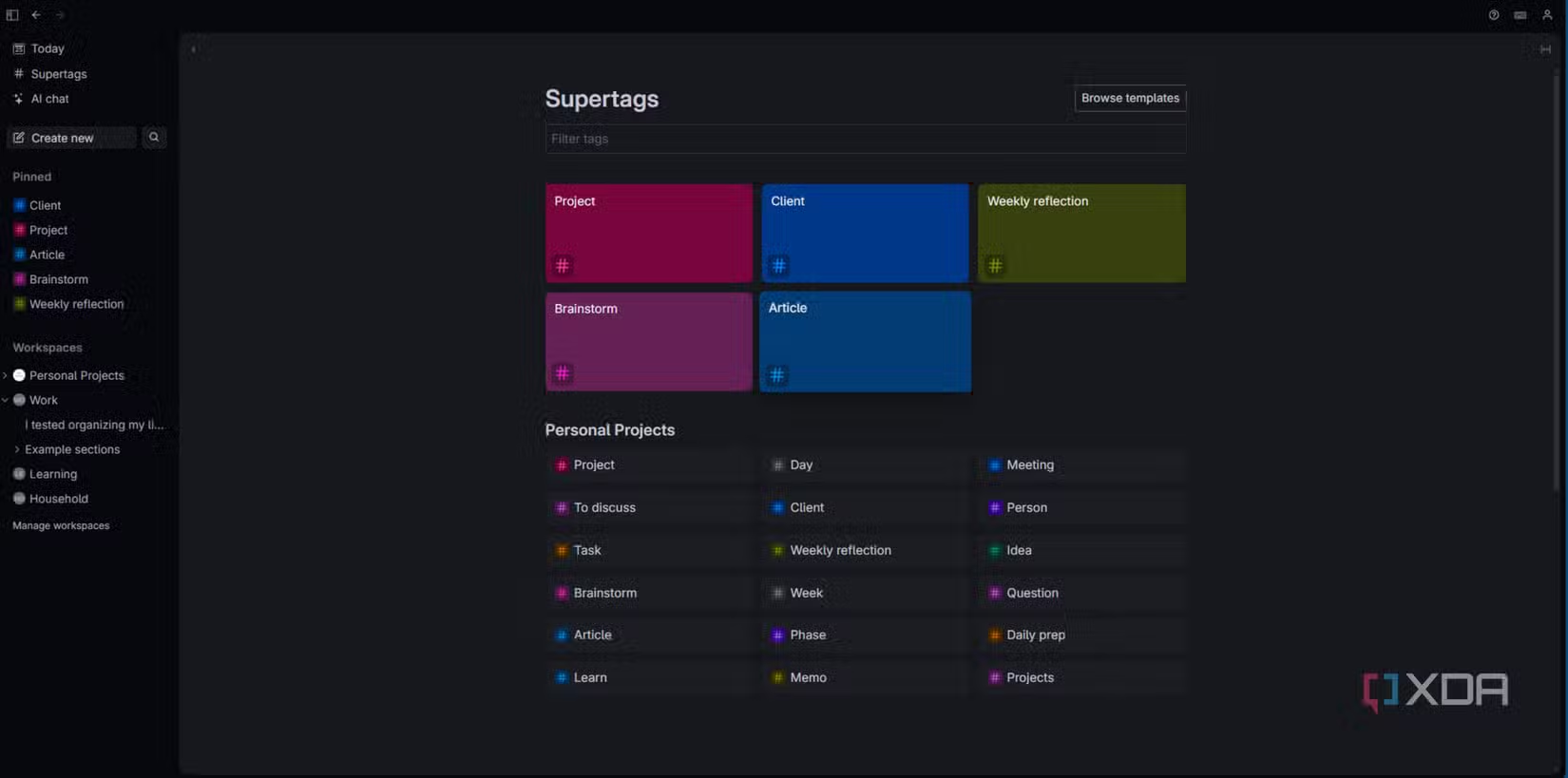
Task: Click the Filter tags input field
Action: [865, 139]
